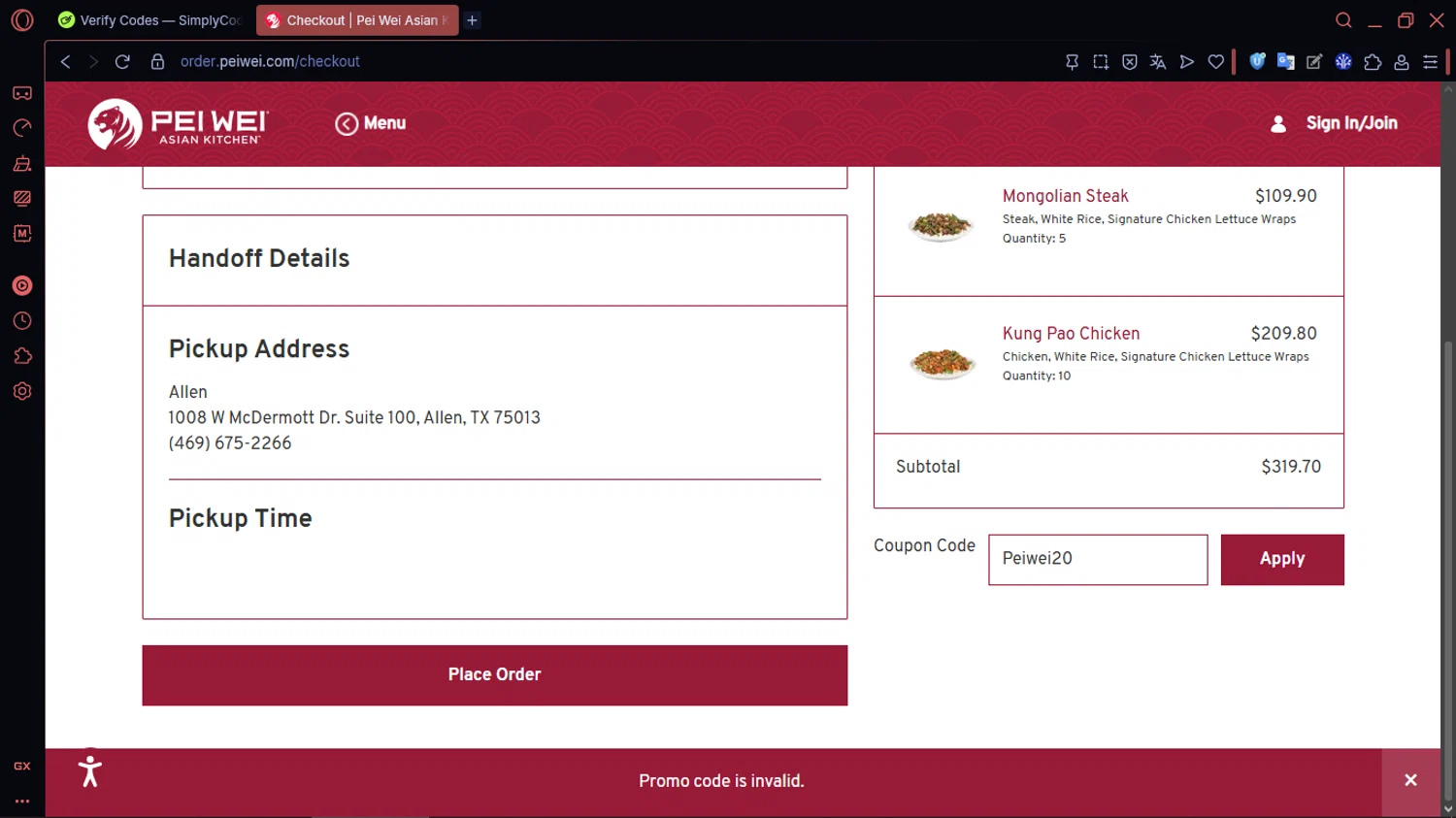Image resolution: width=1456 pixels, height=818 pixels.
Task: Open the accessibility figure icon
Action: [x=90, y=771]
